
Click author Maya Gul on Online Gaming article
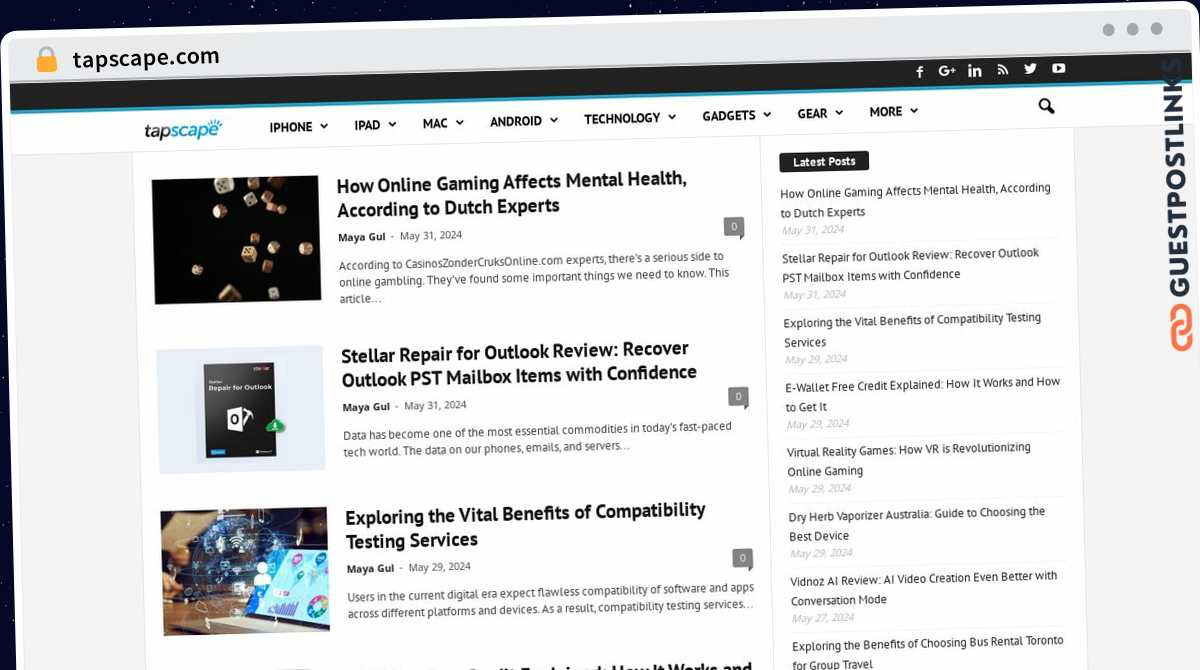364,237
